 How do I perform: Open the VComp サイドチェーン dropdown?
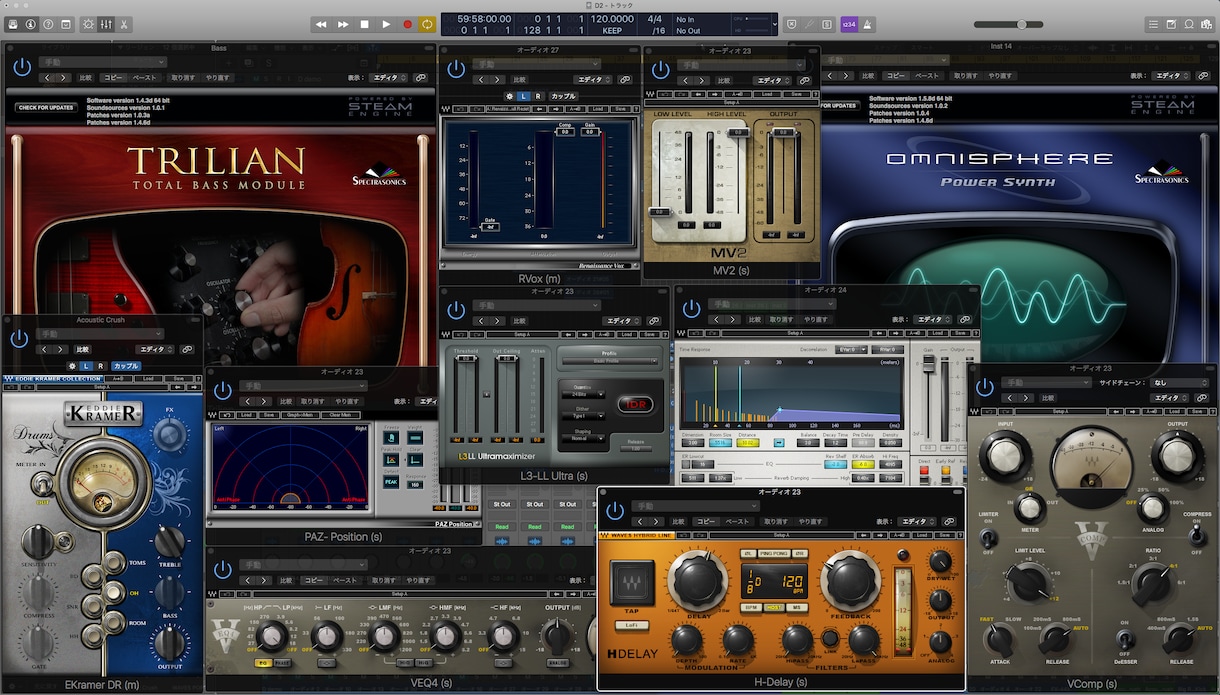coord(1180,382)
